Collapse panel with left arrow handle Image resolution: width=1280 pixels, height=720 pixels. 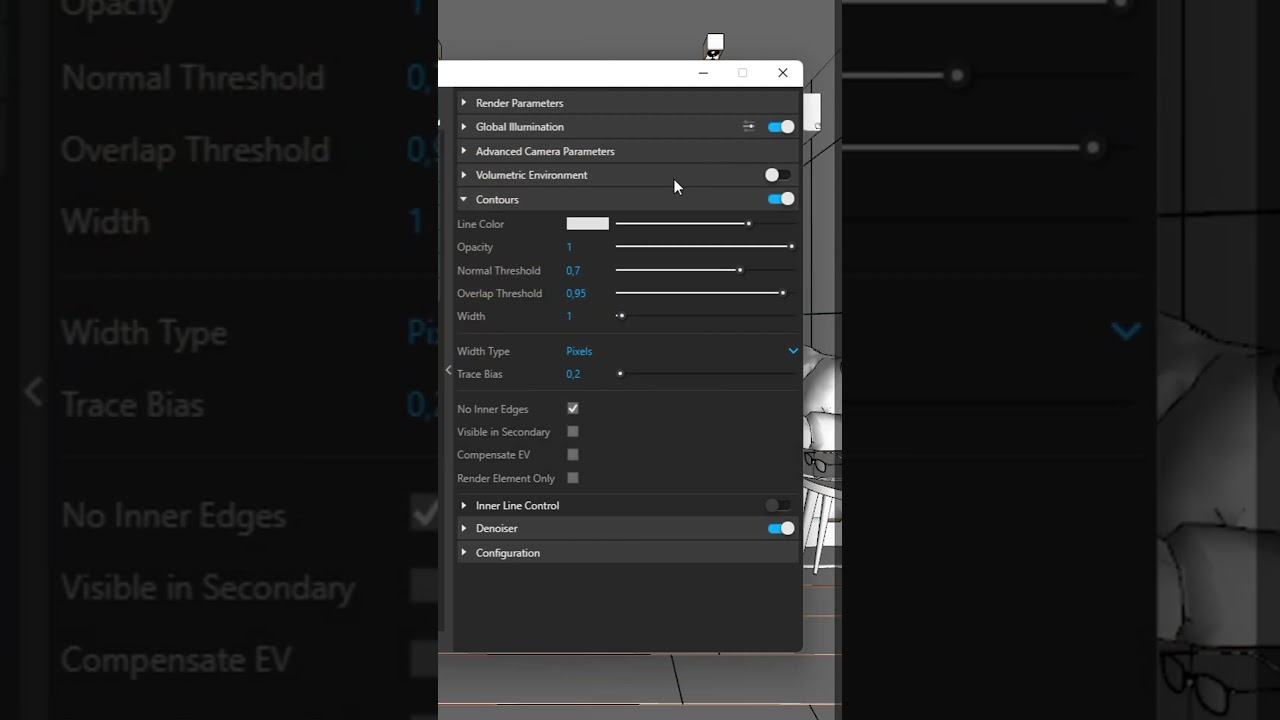(x=448, y=370)
